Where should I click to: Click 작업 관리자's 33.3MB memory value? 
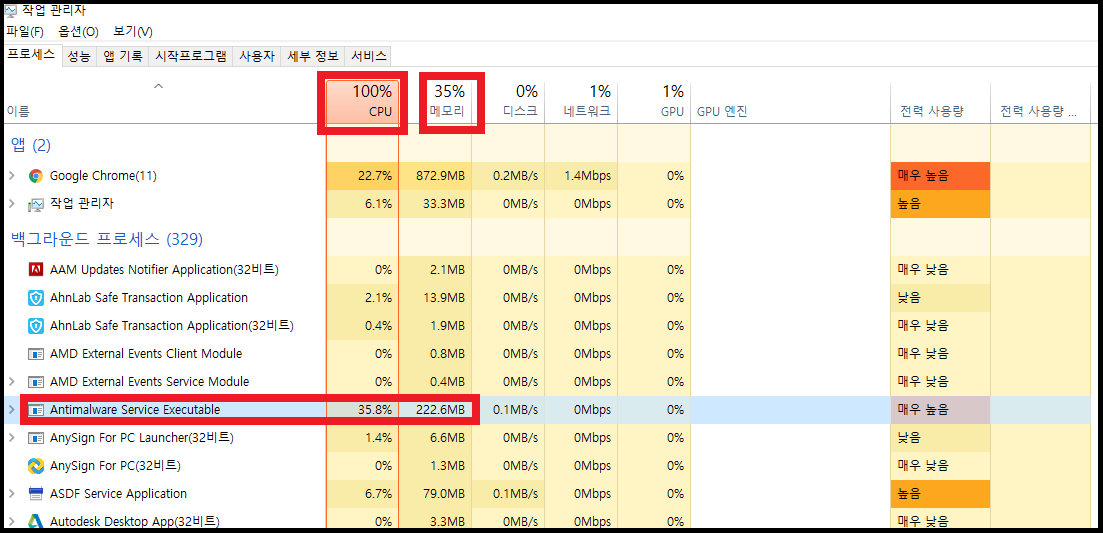tap(444, 204)
